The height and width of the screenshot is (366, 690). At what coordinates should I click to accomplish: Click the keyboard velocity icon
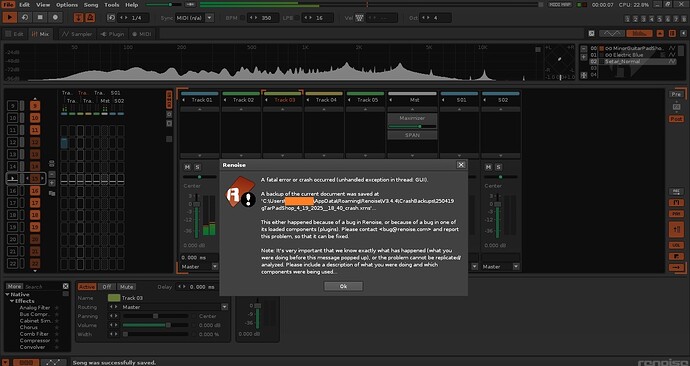pyautogui.click(x=360, y=18)
